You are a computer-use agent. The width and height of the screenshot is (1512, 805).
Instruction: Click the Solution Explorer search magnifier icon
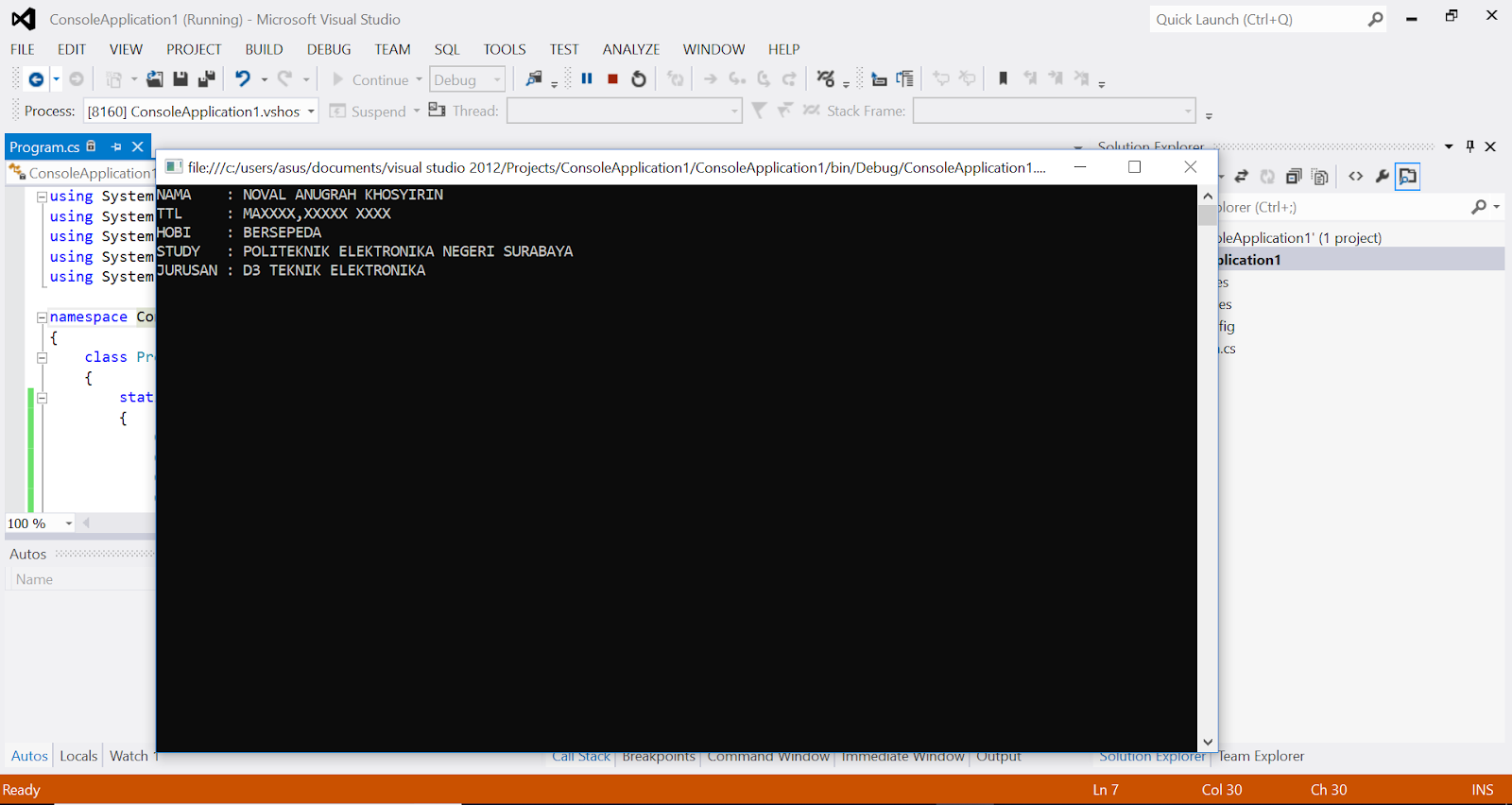pyautogui.click(x=1479, y=207)
